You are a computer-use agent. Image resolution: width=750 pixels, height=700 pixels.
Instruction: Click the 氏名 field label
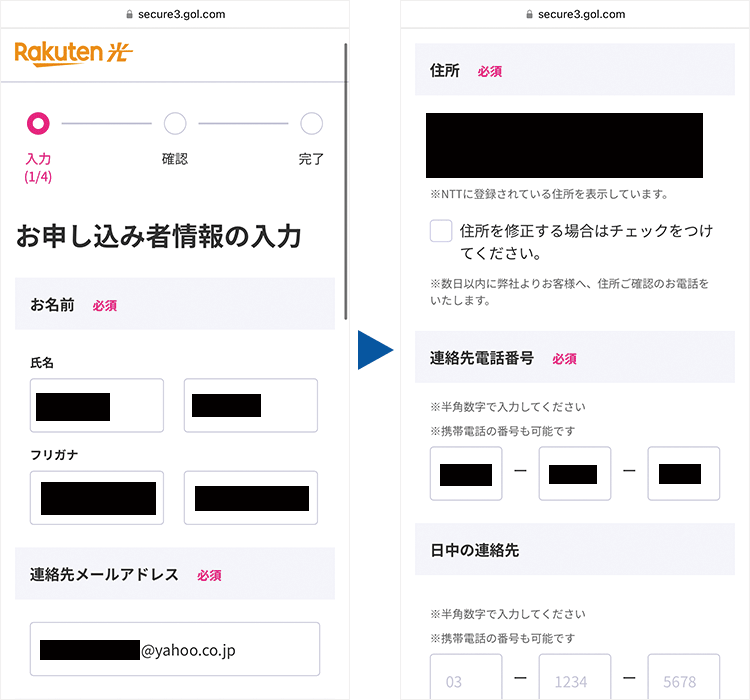(x=42, y=363)
